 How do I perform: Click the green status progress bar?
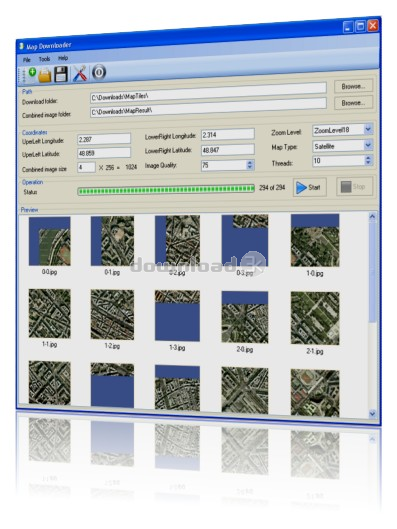166,190
